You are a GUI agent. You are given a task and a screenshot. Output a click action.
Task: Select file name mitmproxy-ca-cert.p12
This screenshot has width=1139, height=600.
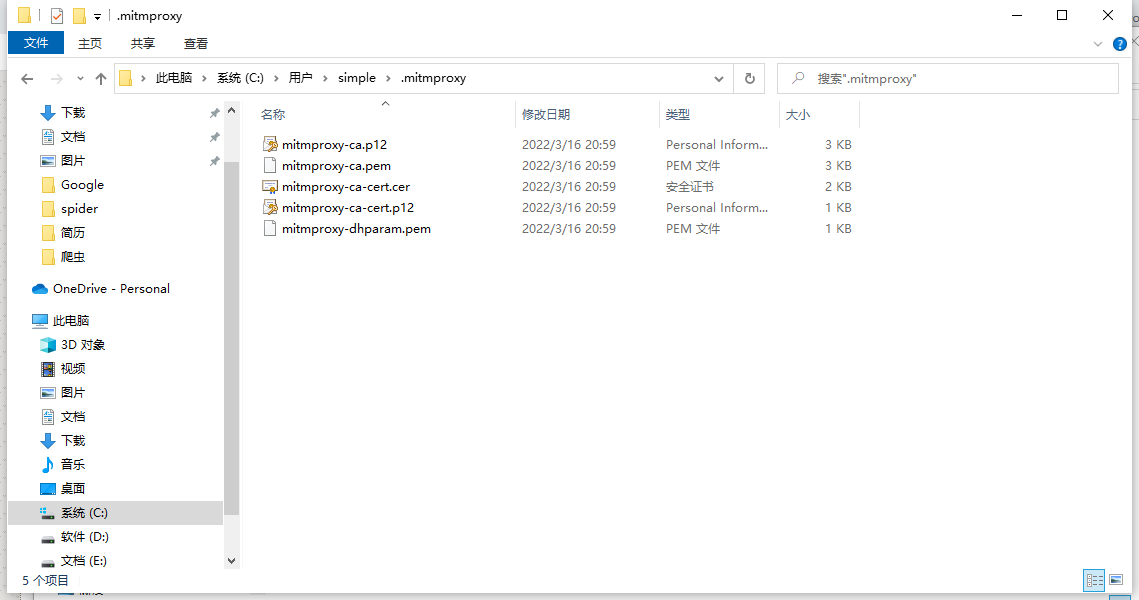(x=348, y=208)
